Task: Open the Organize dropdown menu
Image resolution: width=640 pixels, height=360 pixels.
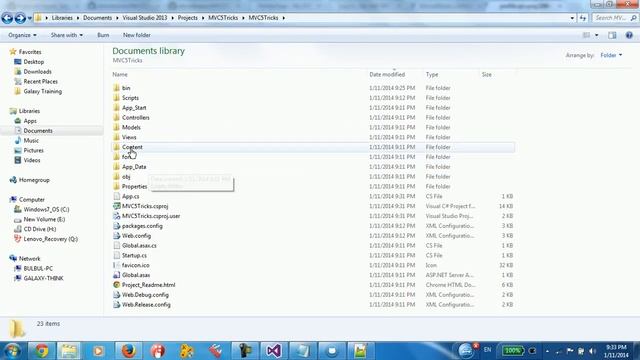Action: point(22,35)
